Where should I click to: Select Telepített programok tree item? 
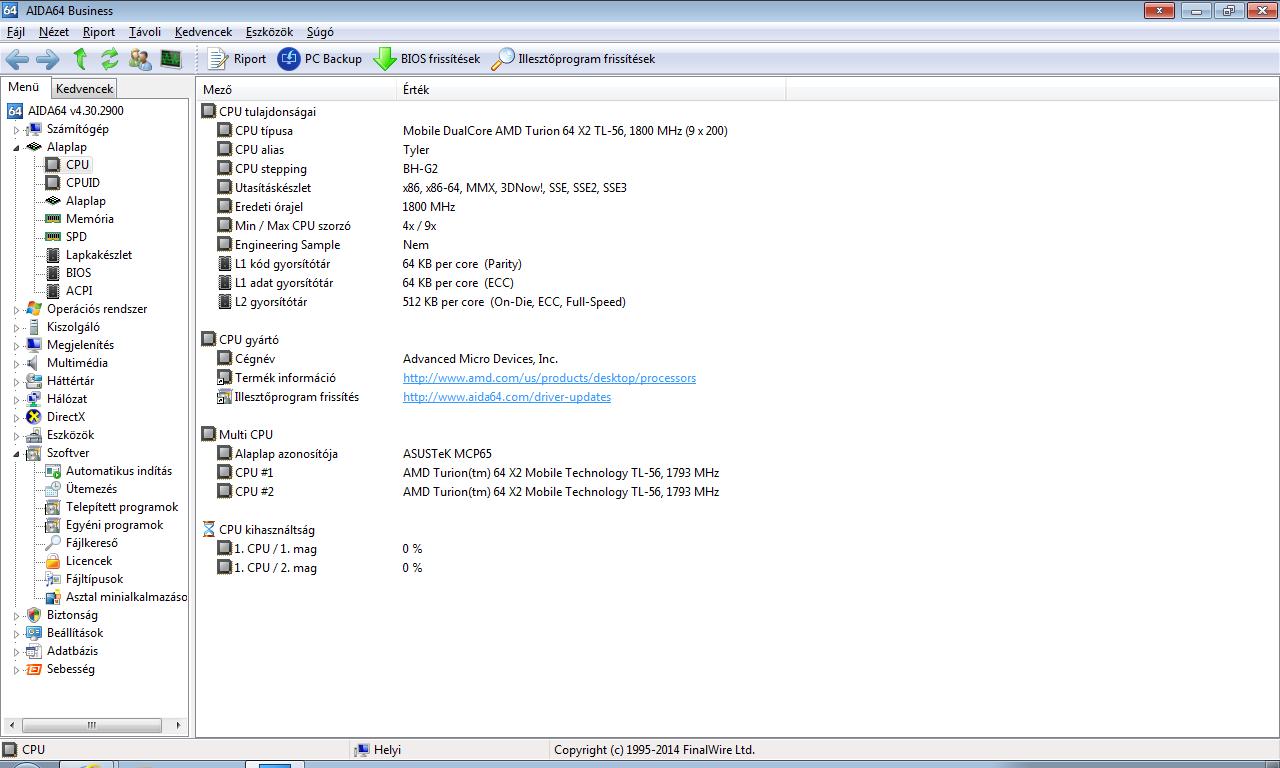coord(122,507)
